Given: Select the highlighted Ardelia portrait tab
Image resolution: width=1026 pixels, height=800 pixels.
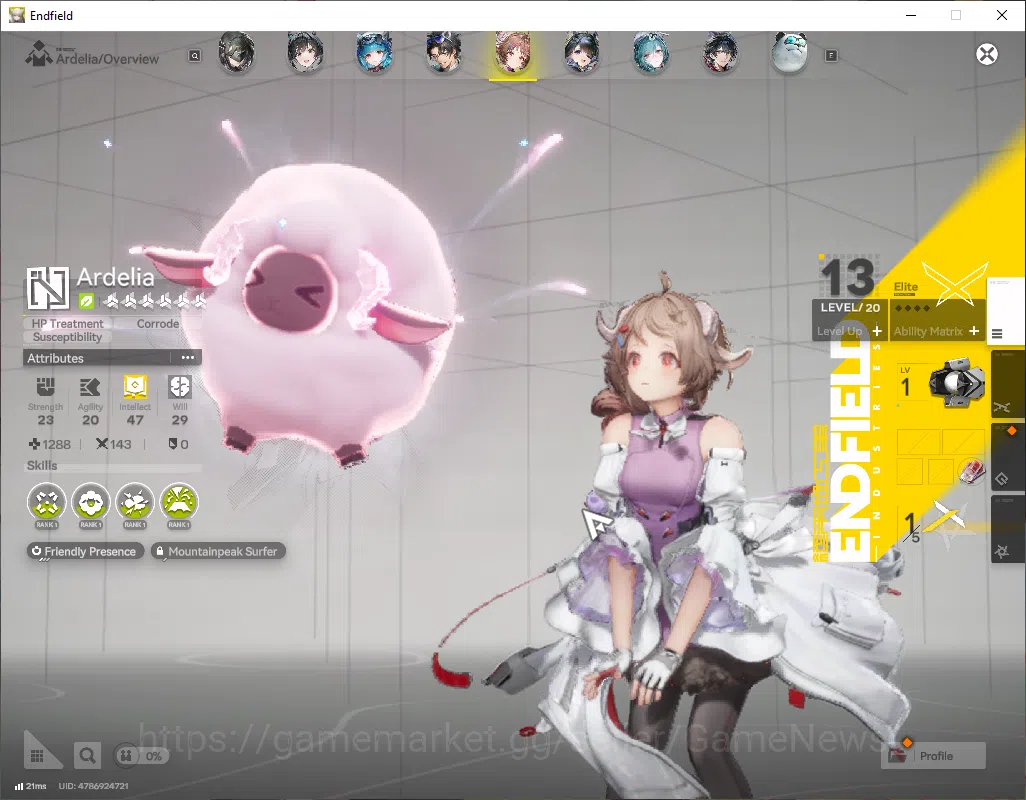Looking at the screenshot, I should coord(513,54).
